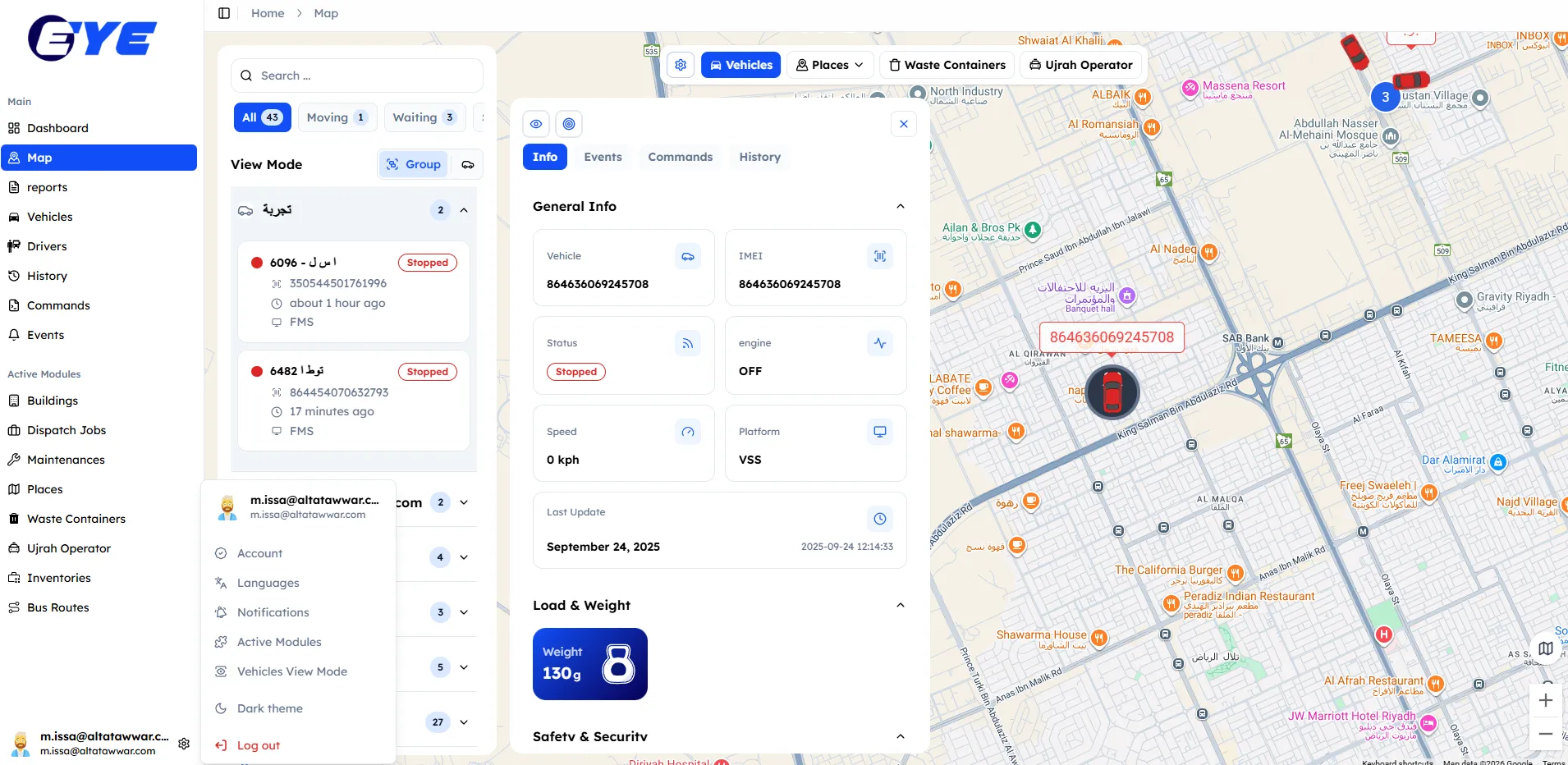Image resolution: width=1568 pixels, height=765 pixels.
Task: Zoom in on the map with plus button
Action: 1545,700
